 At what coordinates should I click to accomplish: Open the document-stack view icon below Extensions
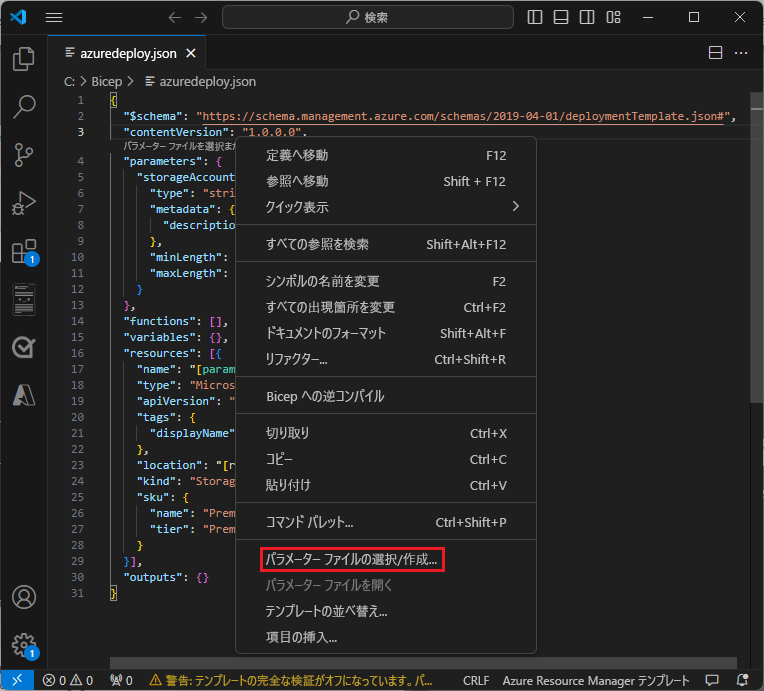23,299
